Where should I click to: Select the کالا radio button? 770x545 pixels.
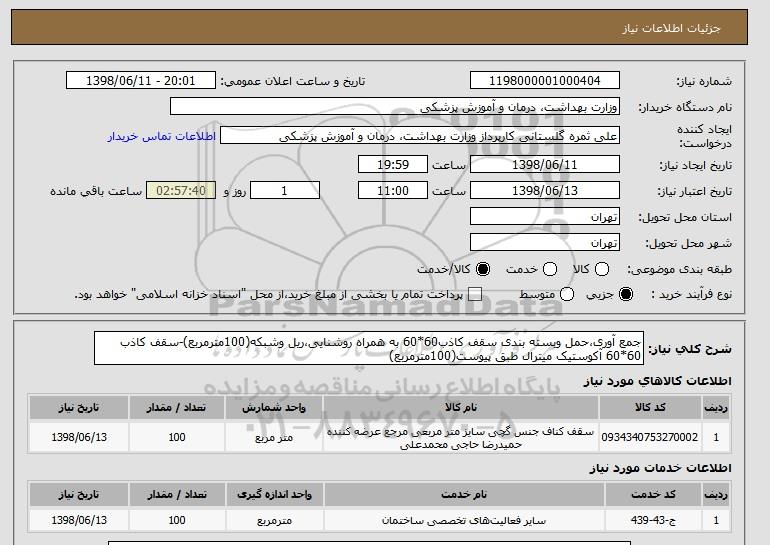[602, 269]
